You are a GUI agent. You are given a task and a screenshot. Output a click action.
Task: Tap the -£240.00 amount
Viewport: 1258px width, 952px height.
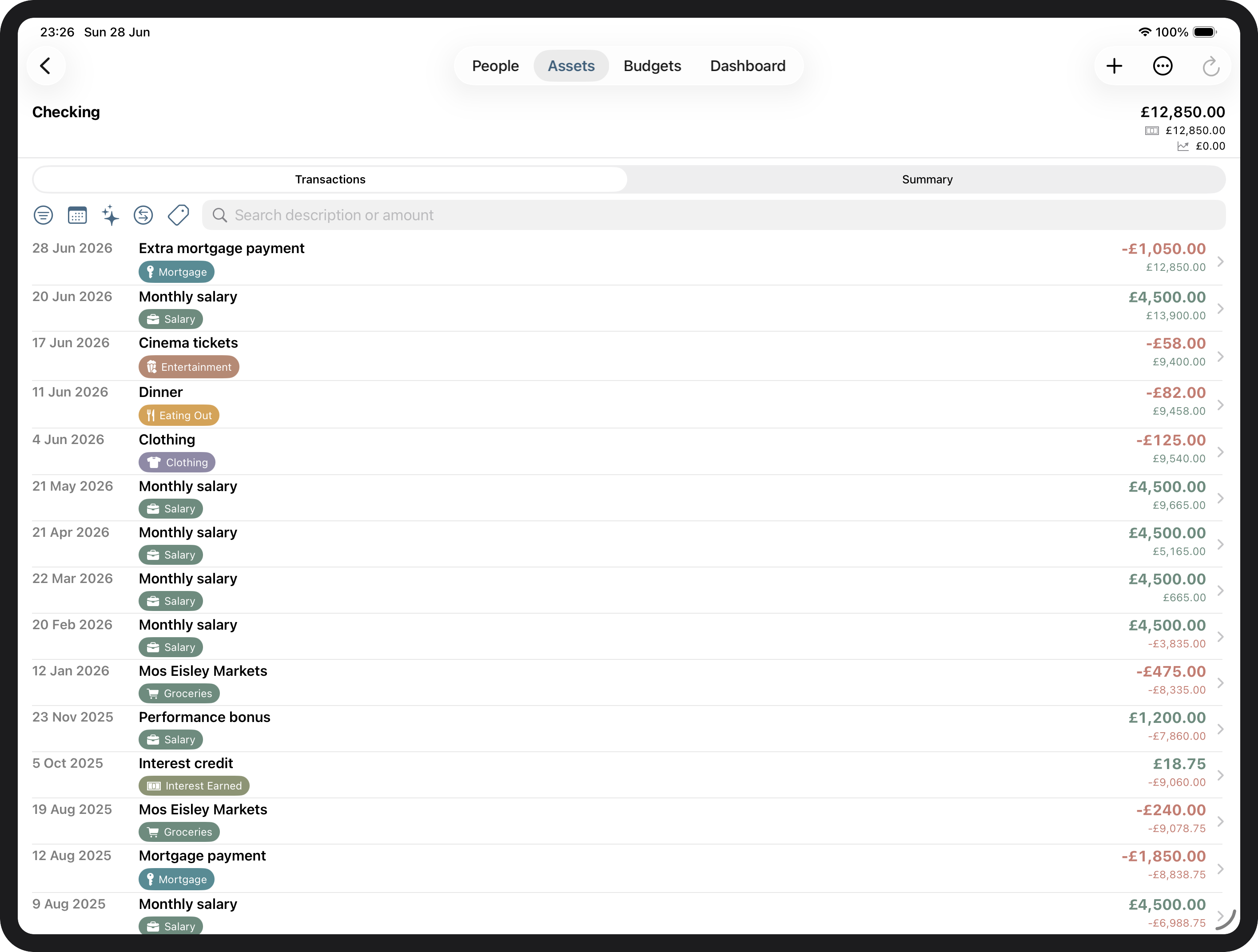[1171, 810]
